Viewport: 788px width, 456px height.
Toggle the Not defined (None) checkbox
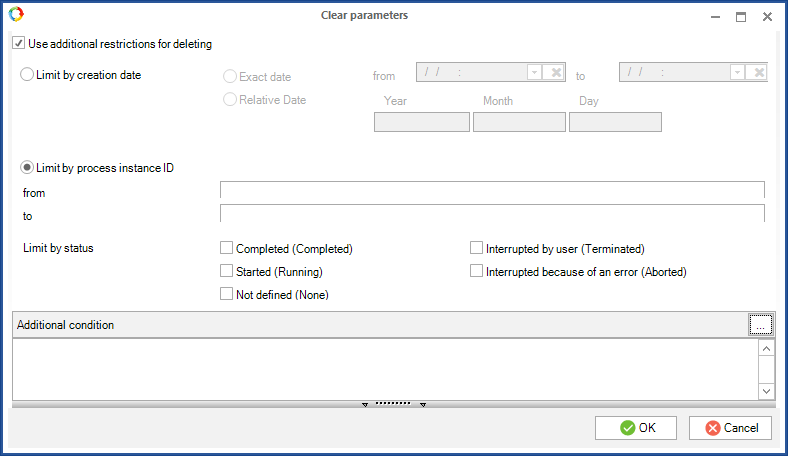click(x=227, y=294)
